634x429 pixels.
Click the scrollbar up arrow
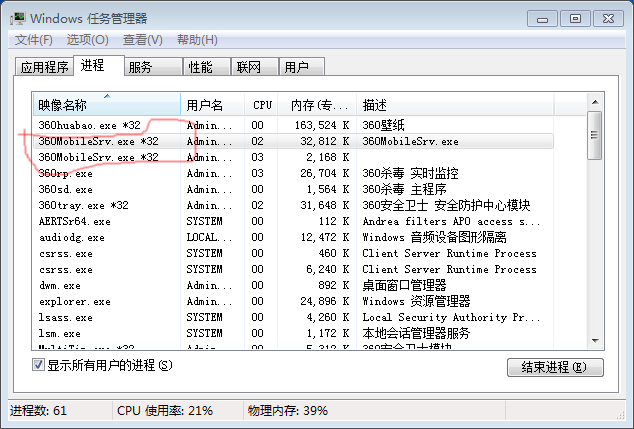pyautogui.click(x=595, y=102)
